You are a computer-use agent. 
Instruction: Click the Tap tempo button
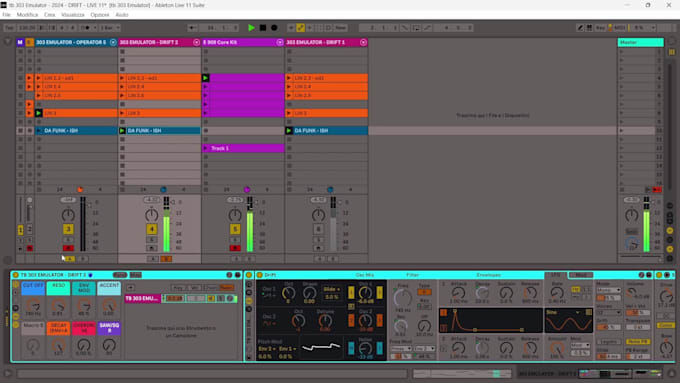coord(9,28)
